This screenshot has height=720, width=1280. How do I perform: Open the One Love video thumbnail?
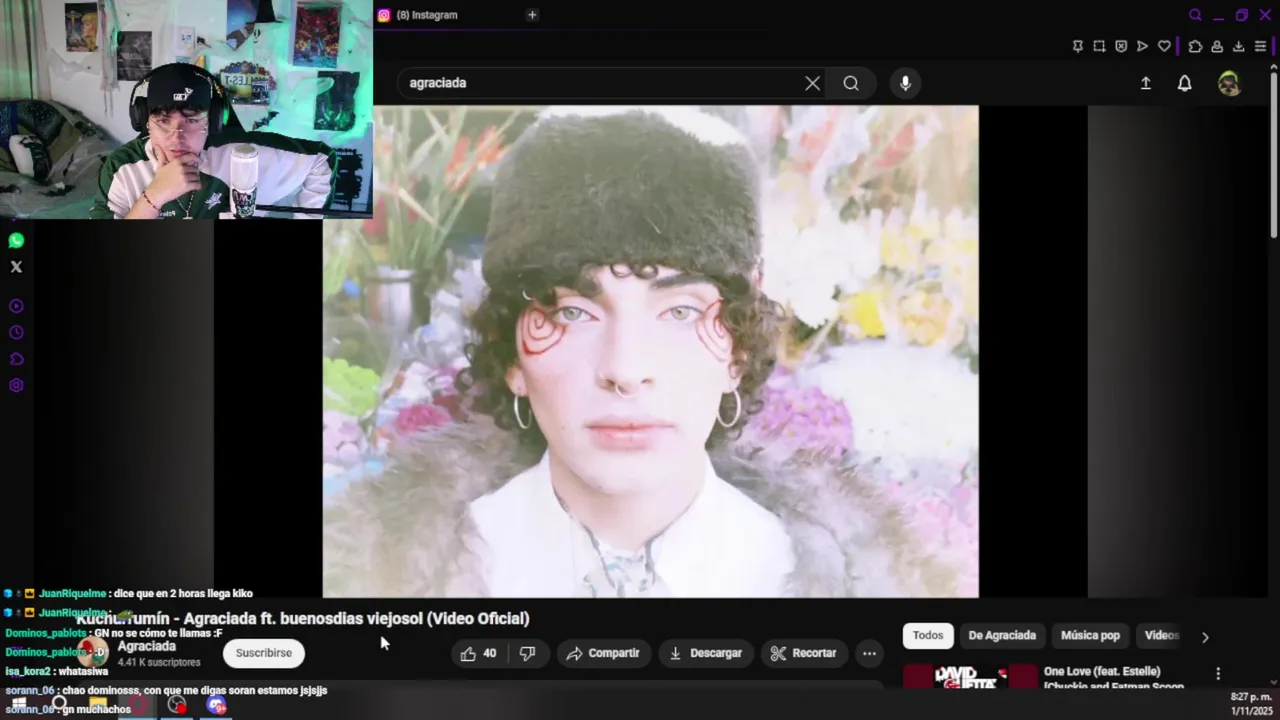pos(970,677)
